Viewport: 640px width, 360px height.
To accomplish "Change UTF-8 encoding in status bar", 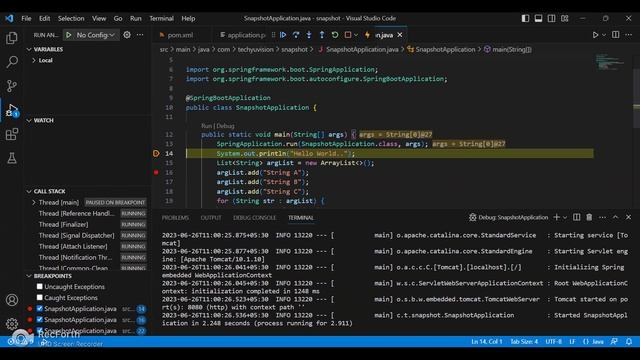I will (553, 342).
